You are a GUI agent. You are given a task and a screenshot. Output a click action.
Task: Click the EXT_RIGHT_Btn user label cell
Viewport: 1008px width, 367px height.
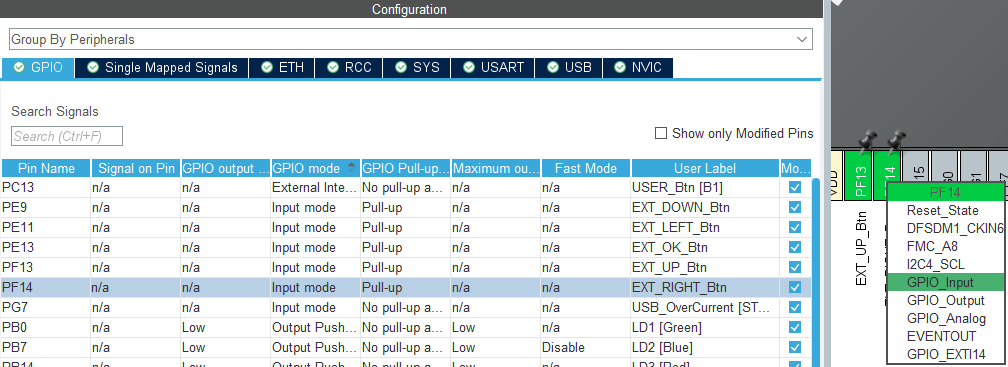pyautogui.click(x=705, y=287)
